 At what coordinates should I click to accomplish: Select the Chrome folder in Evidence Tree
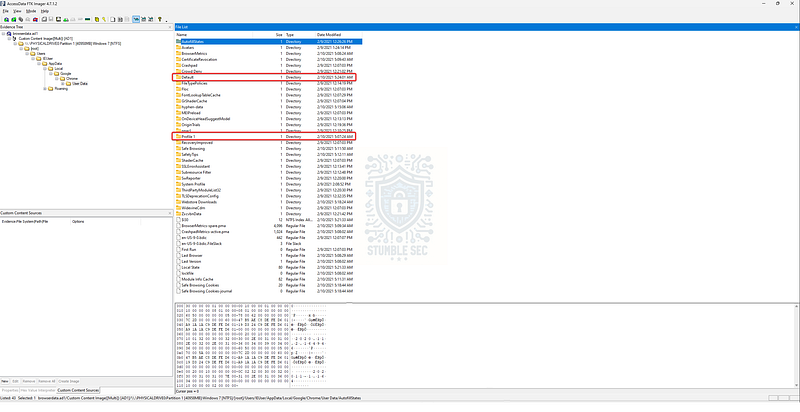72,79
